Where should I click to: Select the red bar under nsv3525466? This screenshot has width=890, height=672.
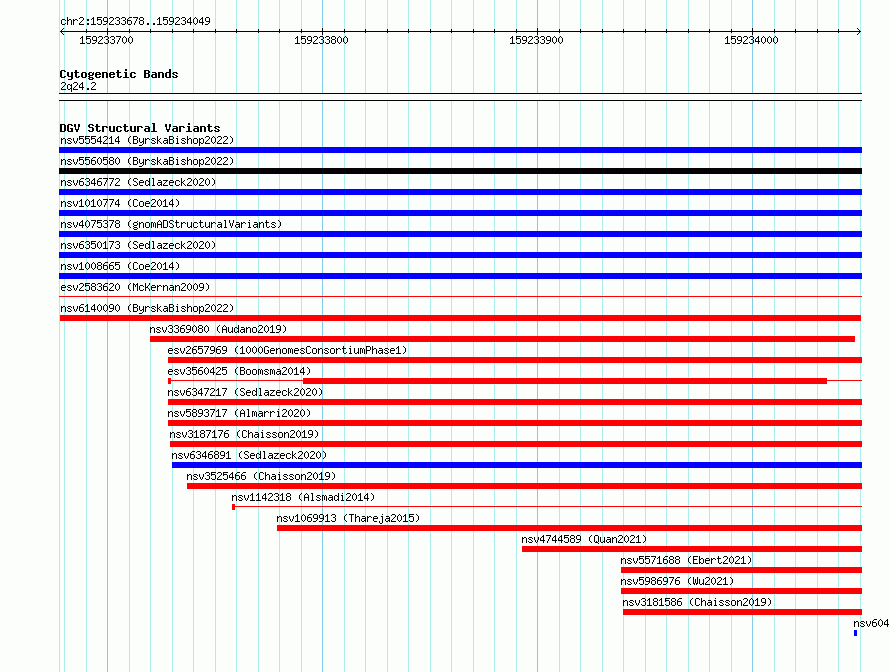[524, 486]
